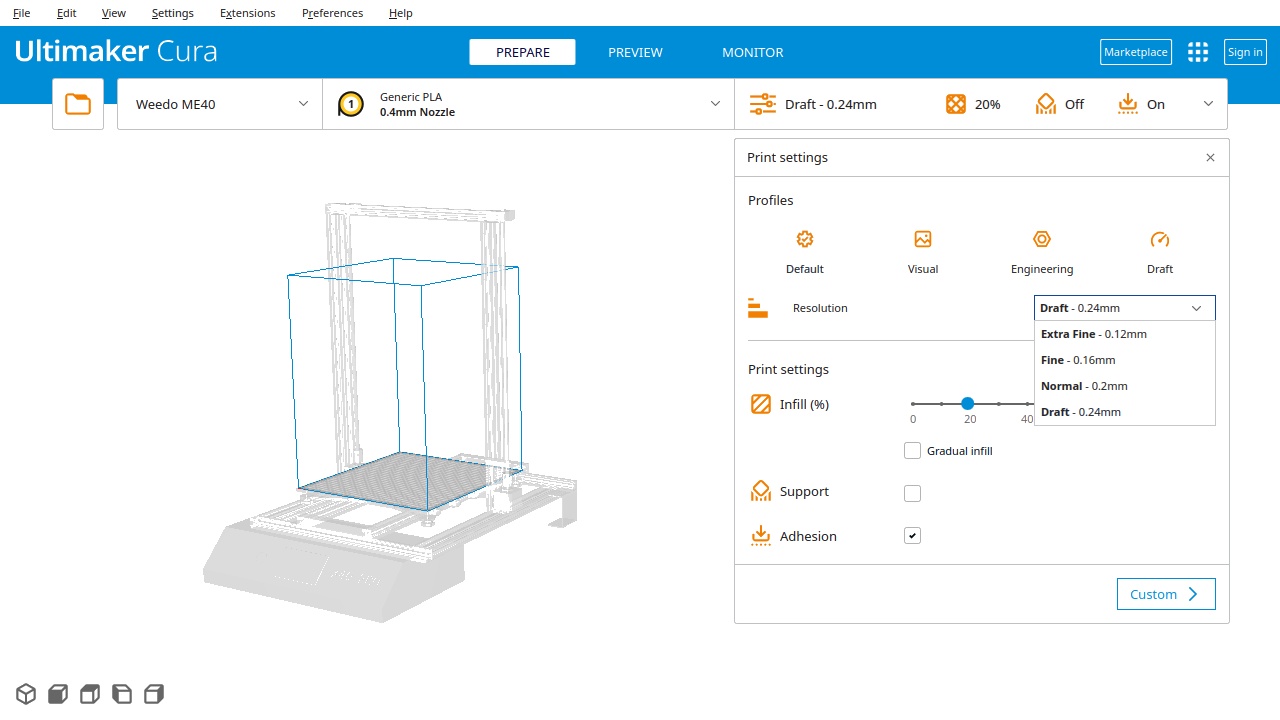This screenshot has width=1280, height=720.
Task: Open the Extensions menu
Action: tap(247, 13)
